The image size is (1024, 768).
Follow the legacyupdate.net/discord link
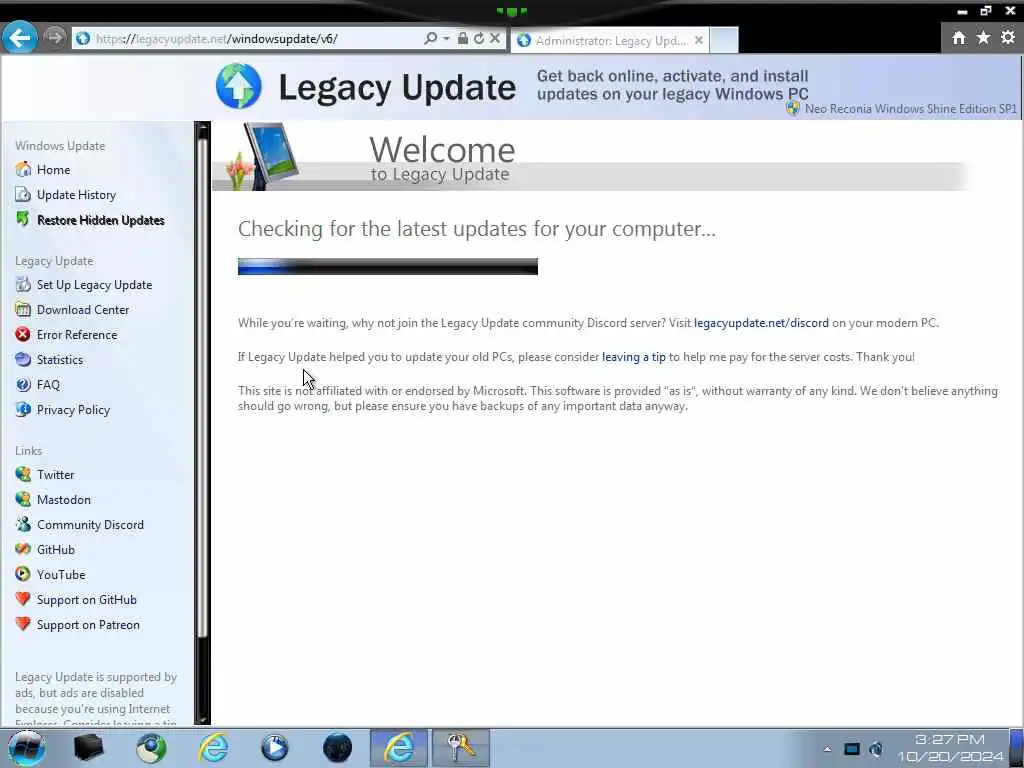coord(761,323)
